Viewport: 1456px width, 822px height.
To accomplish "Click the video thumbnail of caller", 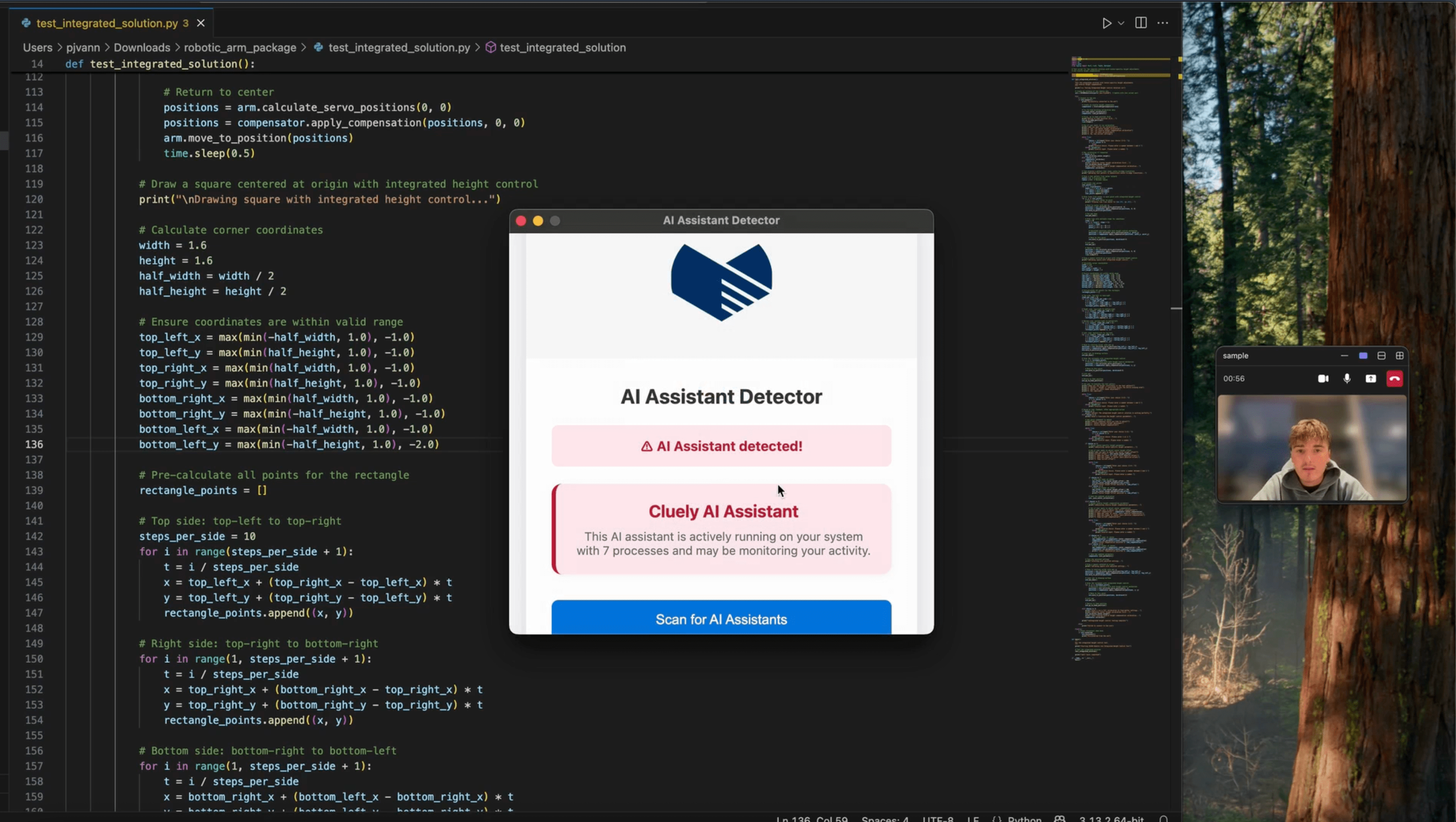I will [1311, 447].
